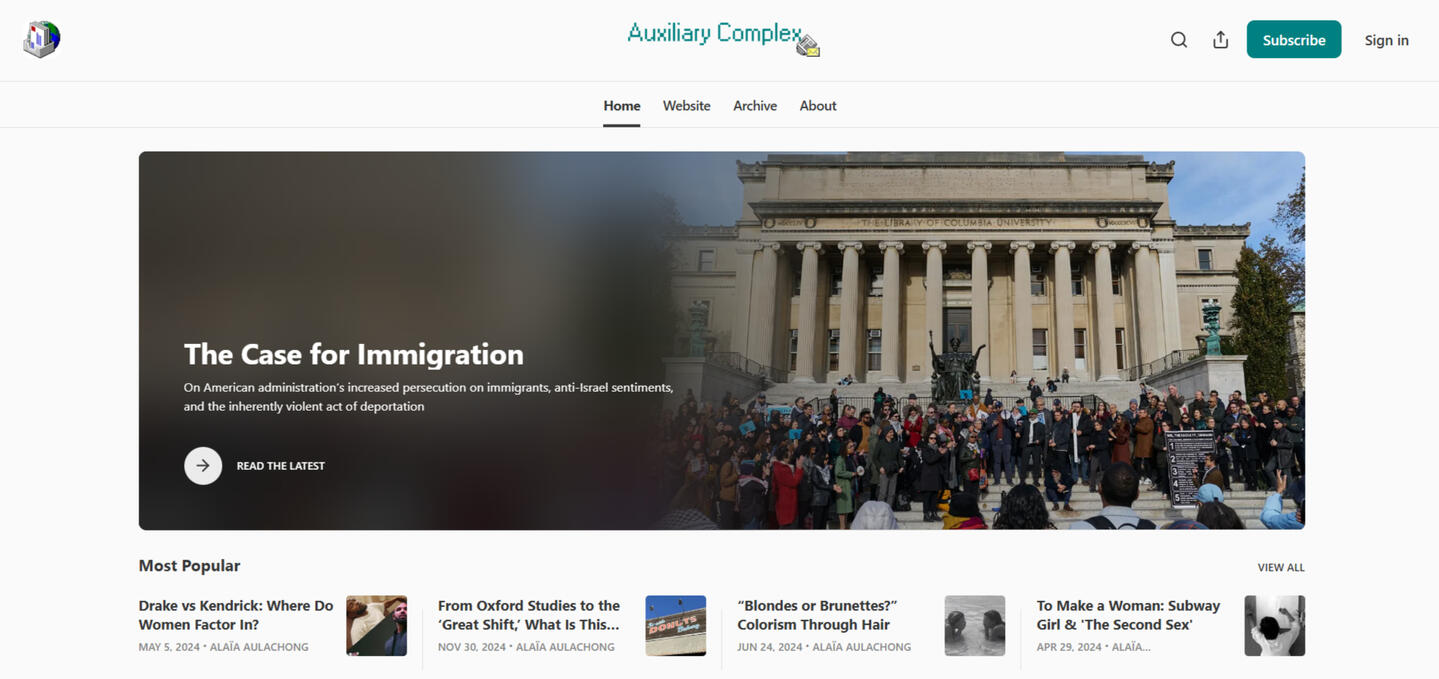Open the search magnifier icon
This screenshot has height=679, width=1439.
coord(1179,40)
